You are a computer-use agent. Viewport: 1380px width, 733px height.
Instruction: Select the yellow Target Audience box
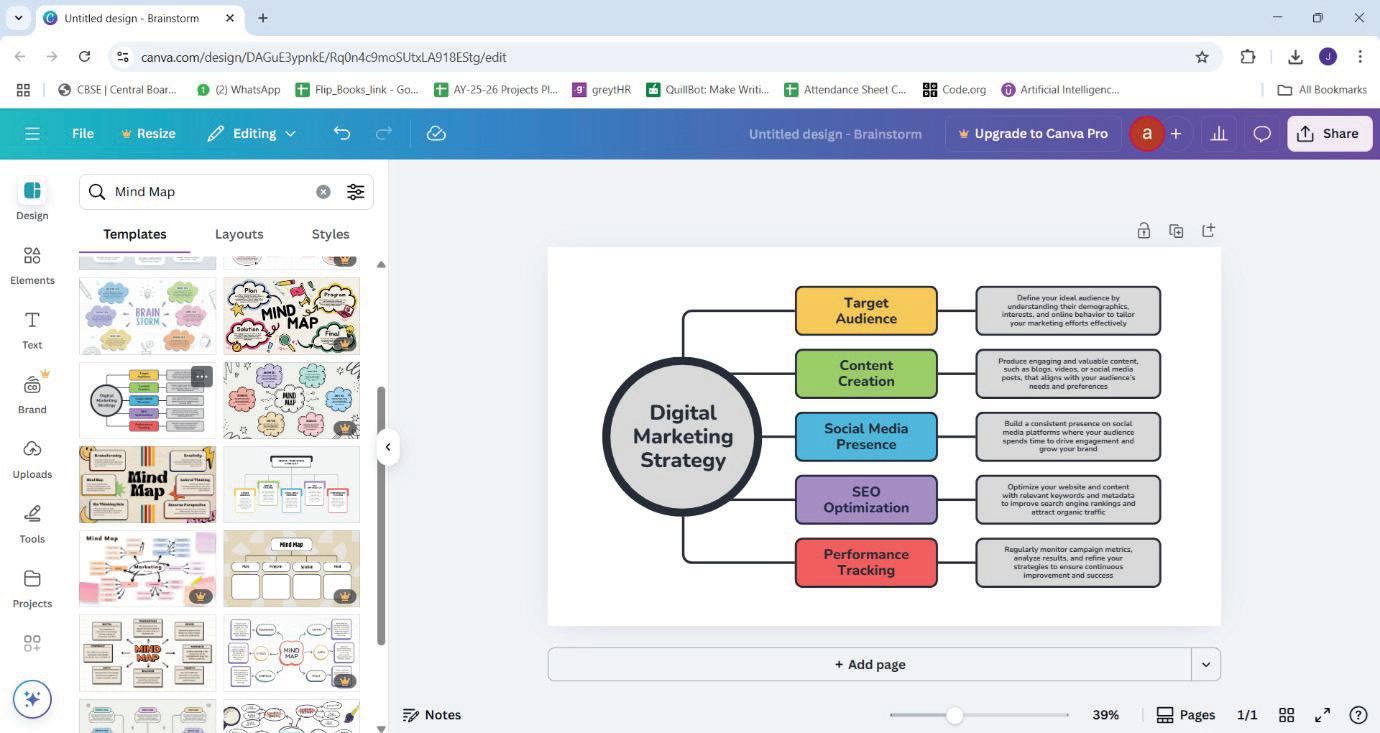tap(866, 311)
